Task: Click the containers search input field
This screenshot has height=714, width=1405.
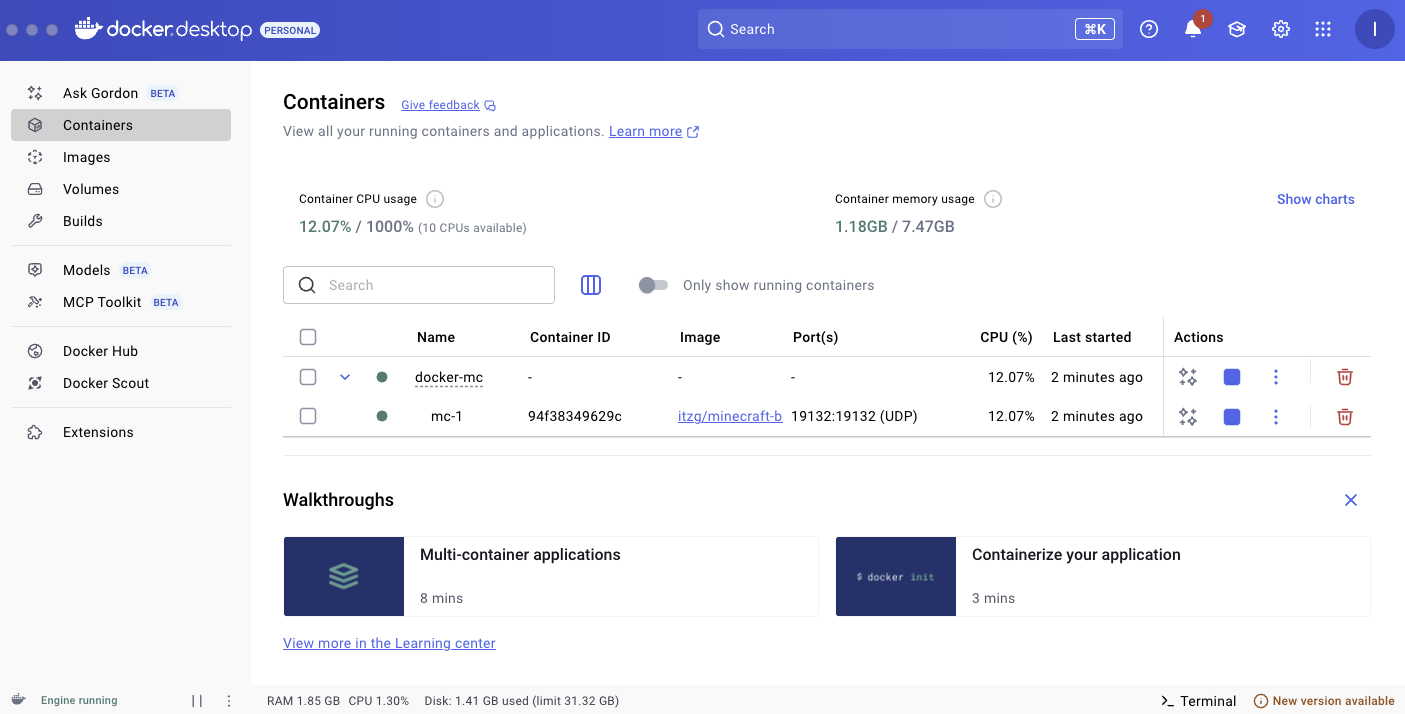Action: (x=430, y=285)
